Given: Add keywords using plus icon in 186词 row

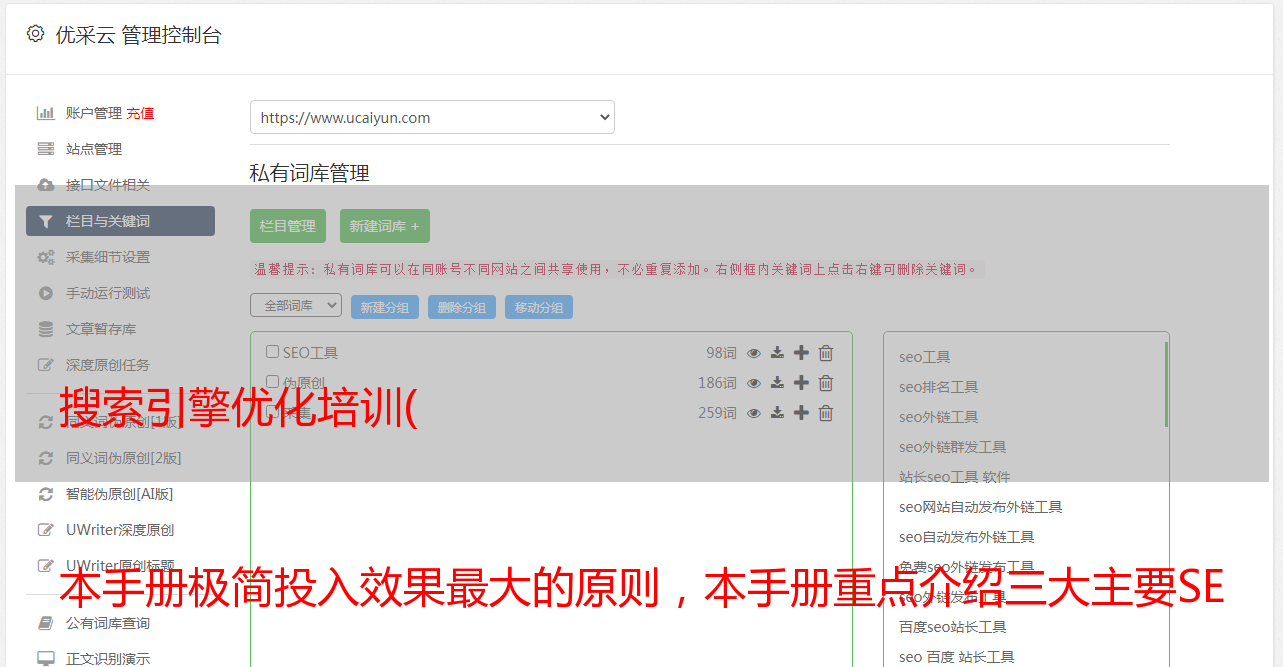Looking at the screenshot, I should point(801,383).
